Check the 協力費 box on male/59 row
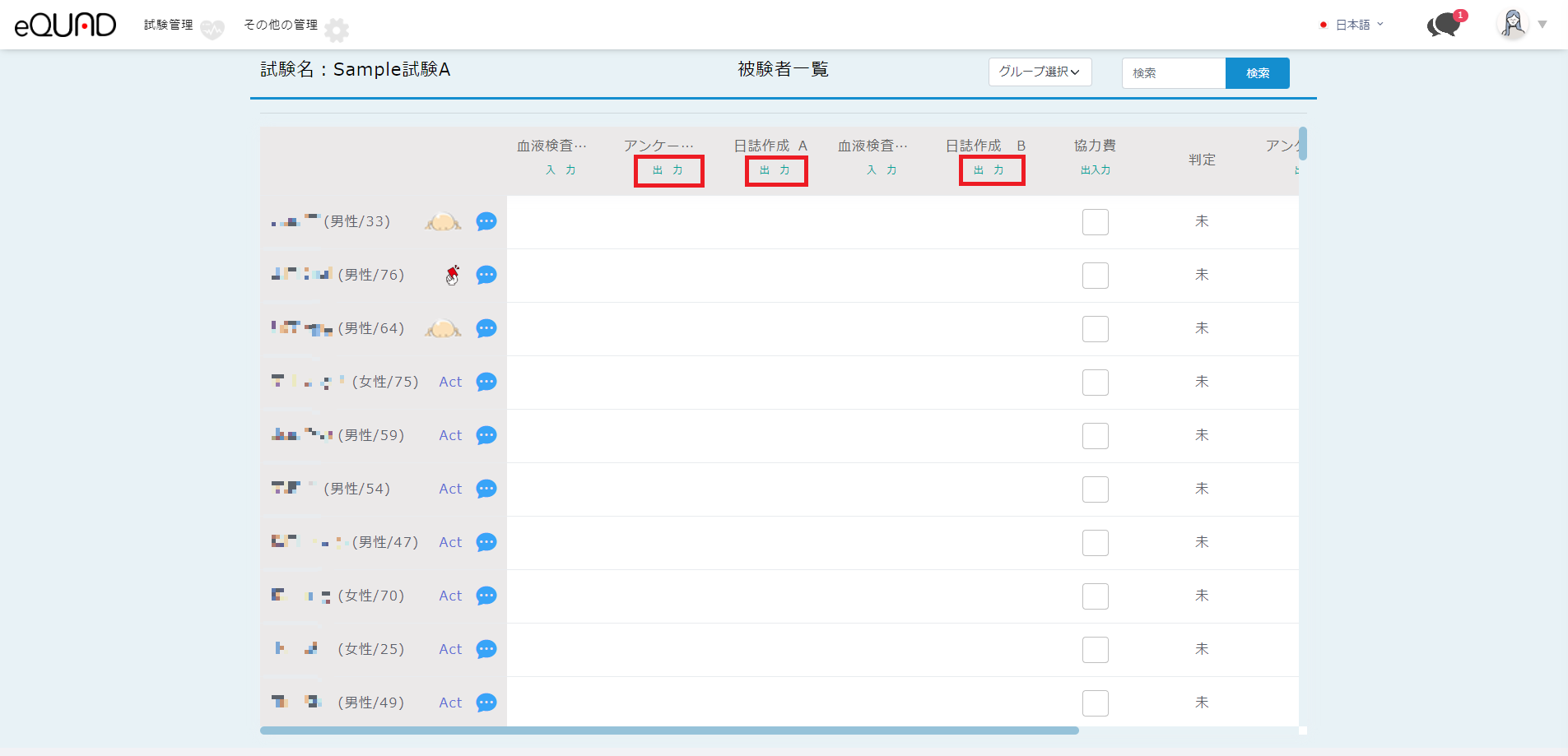The image size is (1568, 756). point(1095,436)
